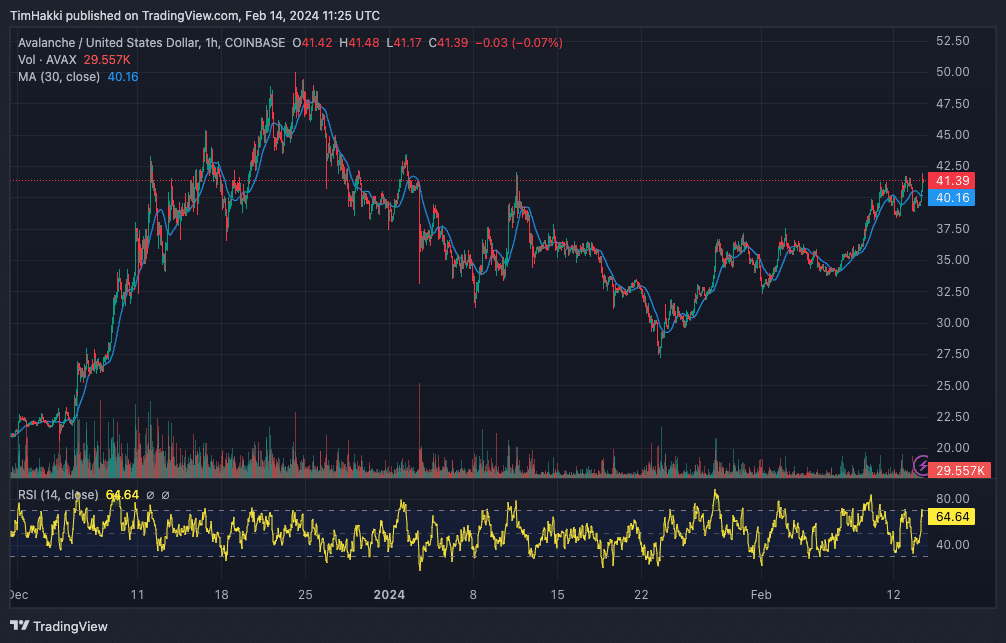The width and height of the screenshot is (1006, 643).
Task: Click the 12 date on time axis
Action: pos(894,595)
